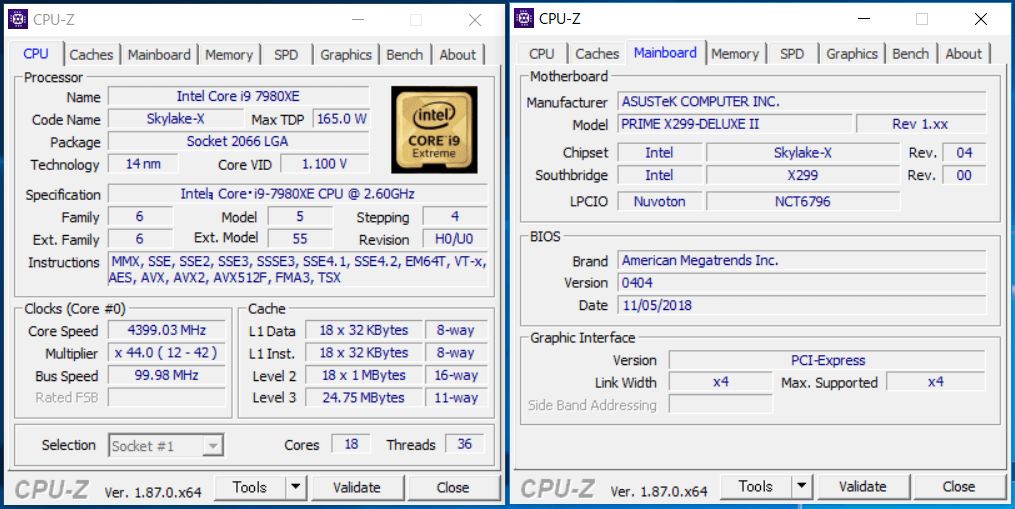Click the Southbridge X299 value

(803, 175)
